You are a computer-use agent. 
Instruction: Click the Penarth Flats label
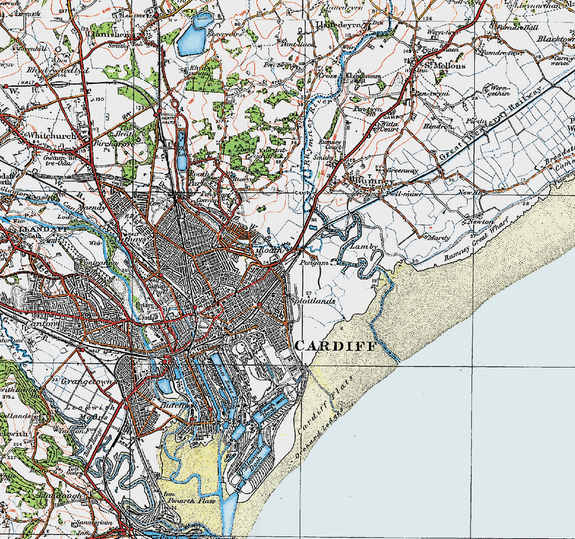190,500
